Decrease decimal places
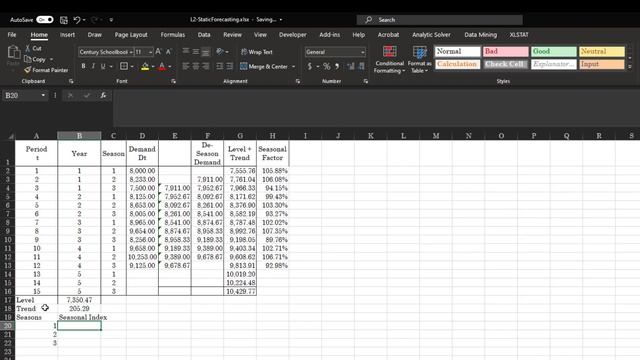The width and height of the screenshot is (640, 360). point(362,66)
